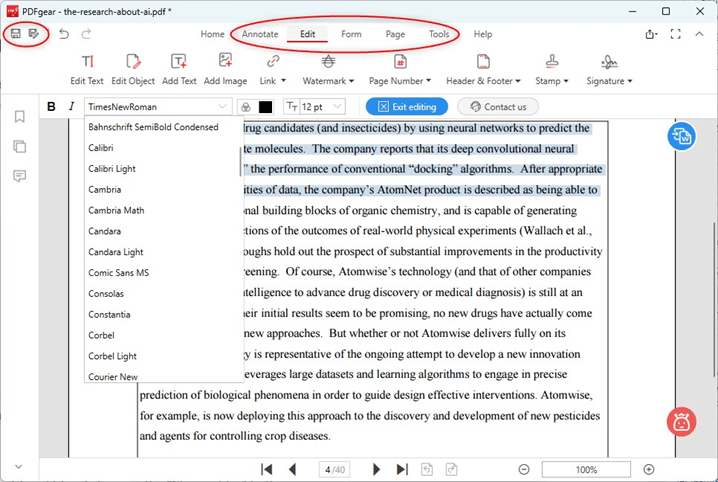
Task: Open the Help tab
Action: coord(483,34)
